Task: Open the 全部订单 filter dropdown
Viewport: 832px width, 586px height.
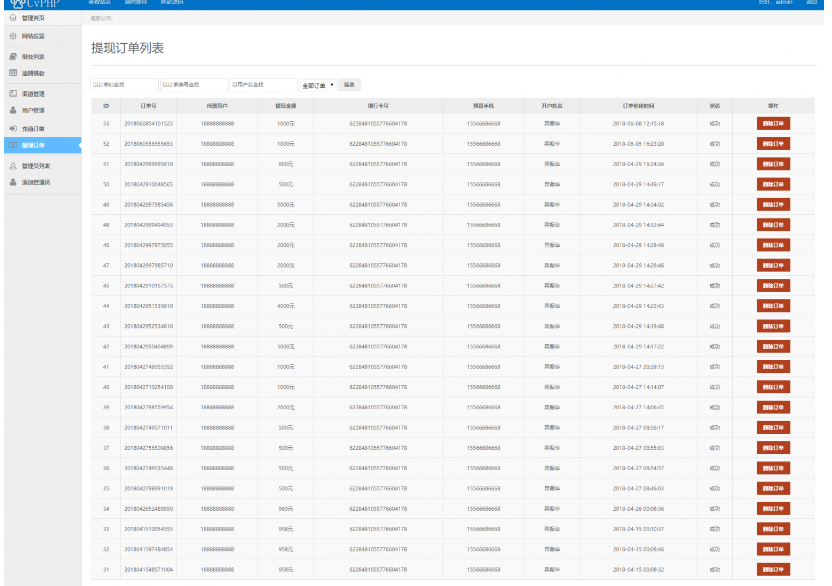Action: [x=316, y=84]
